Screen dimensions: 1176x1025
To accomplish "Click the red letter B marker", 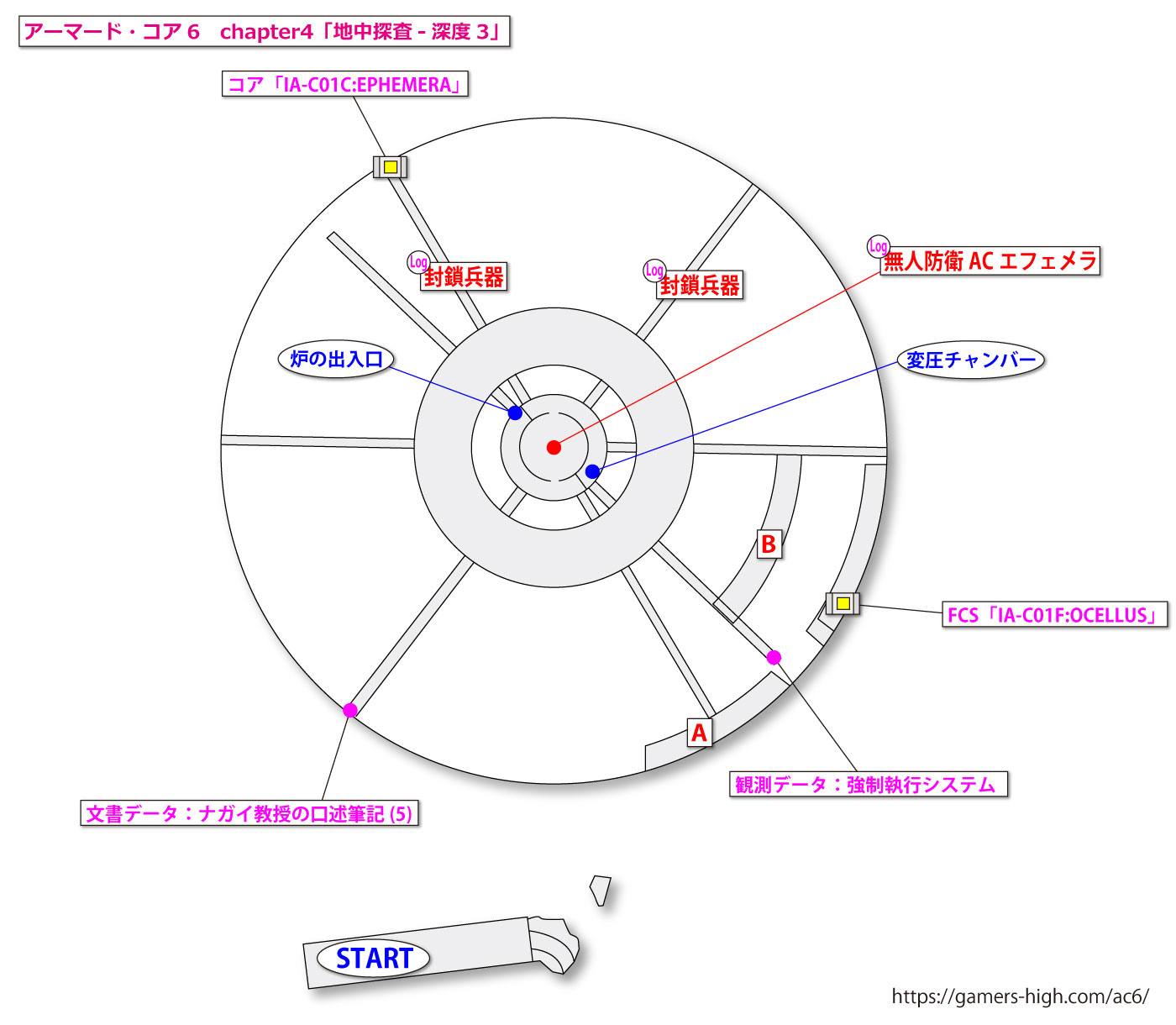I will coord(769,544).
